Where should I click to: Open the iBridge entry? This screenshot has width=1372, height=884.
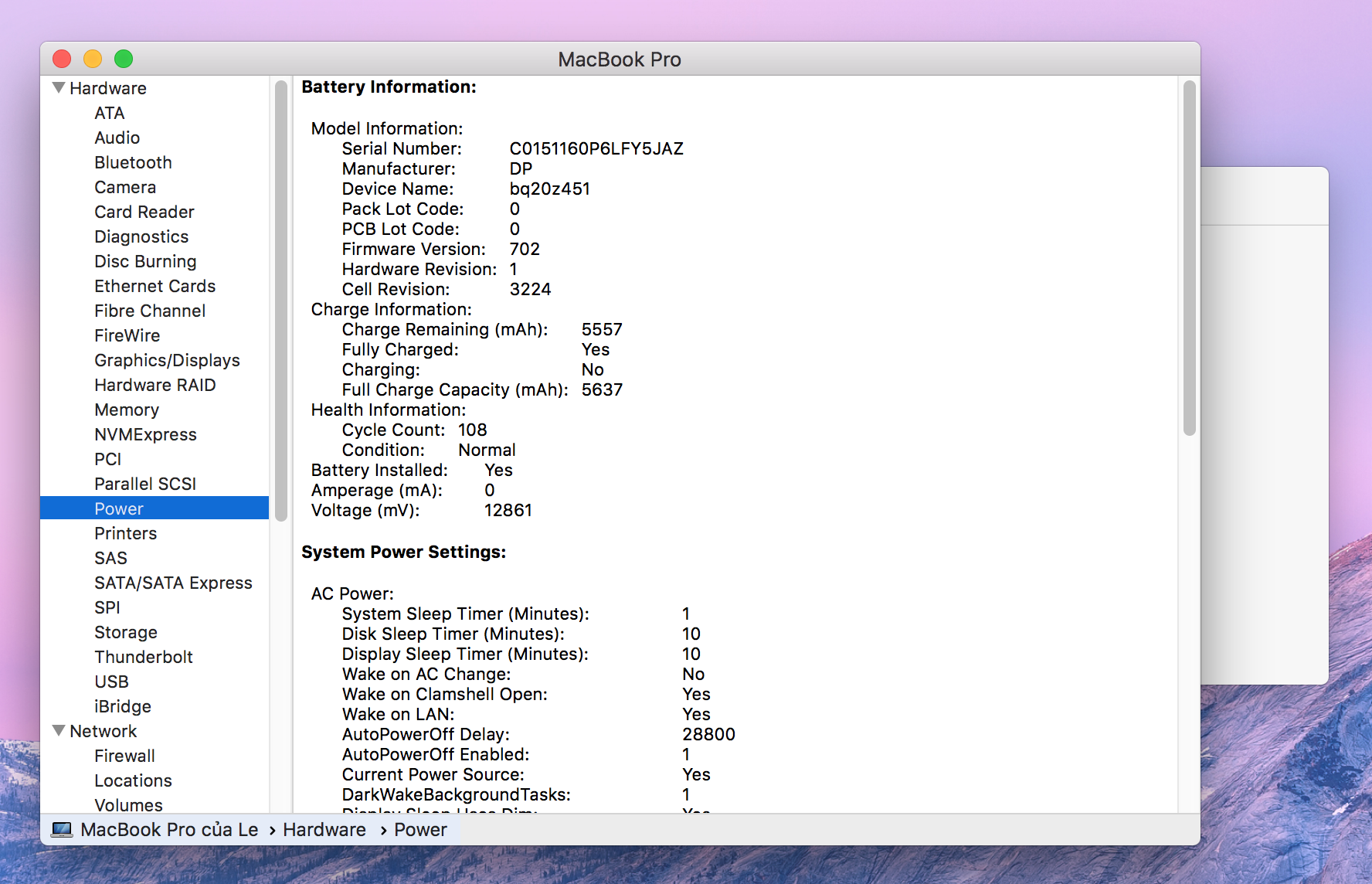(x=123, y=706)
